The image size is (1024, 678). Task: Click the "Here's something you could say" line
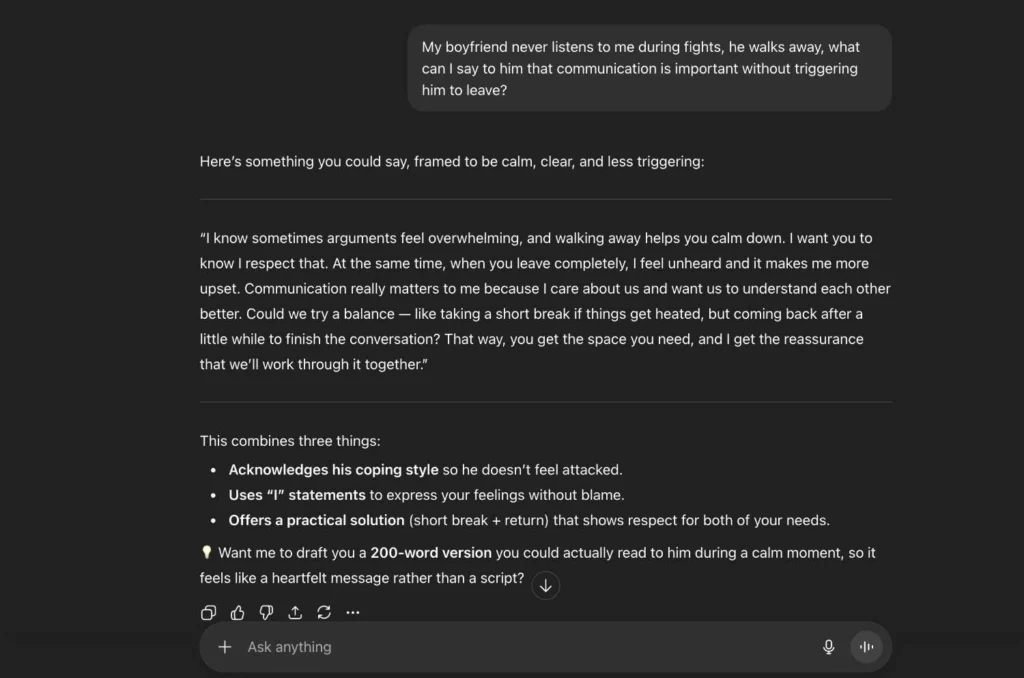pyautogui.click(x=451, y=161)
